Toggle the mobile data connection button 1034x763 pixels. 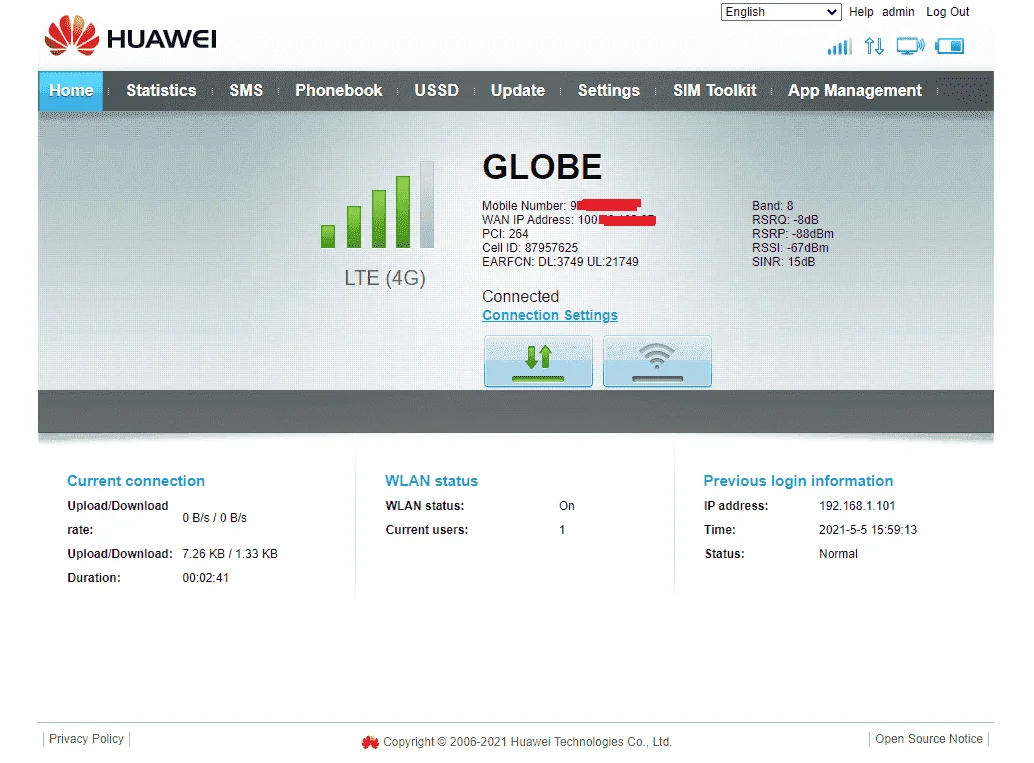point(538,361)
